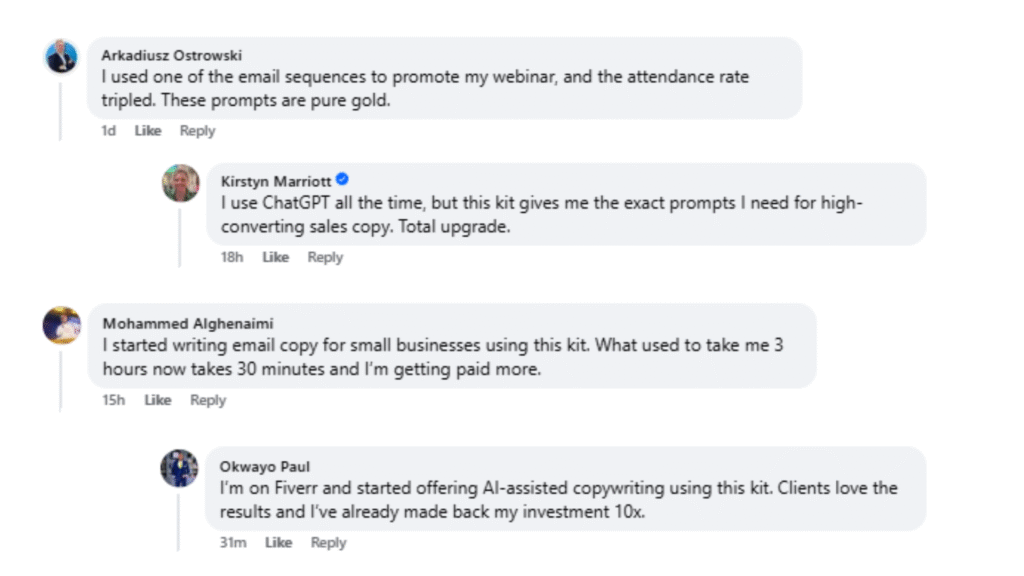Click Kirstyn Marriott's profile avatar
Screen dimensions: 1024x576
[180, 183]
